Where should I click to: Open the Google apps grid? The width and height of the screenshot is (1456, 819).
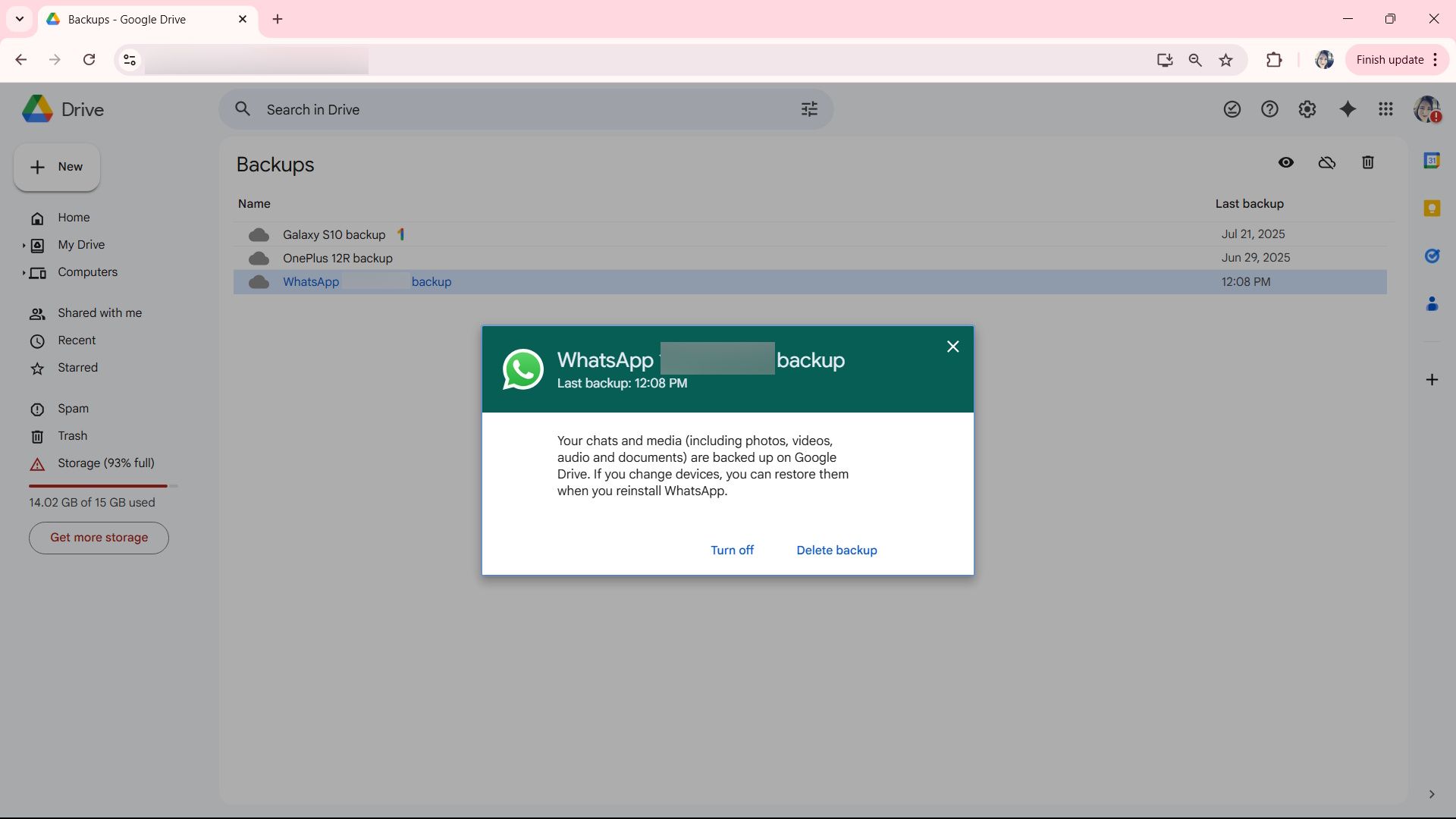[x=1385, y=109]
